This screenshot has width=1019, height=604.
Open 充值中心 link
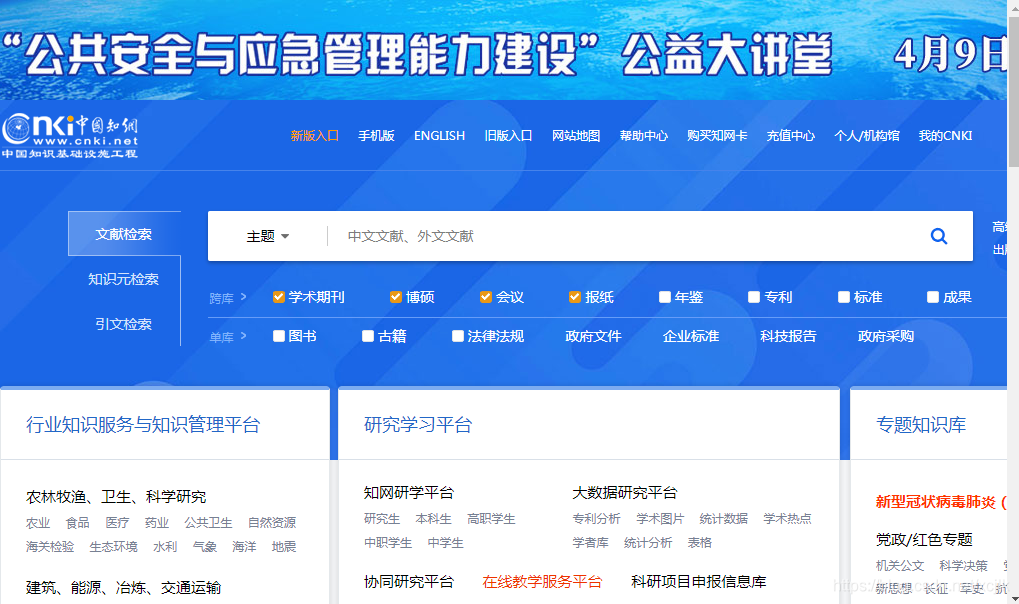coord(790,136)
